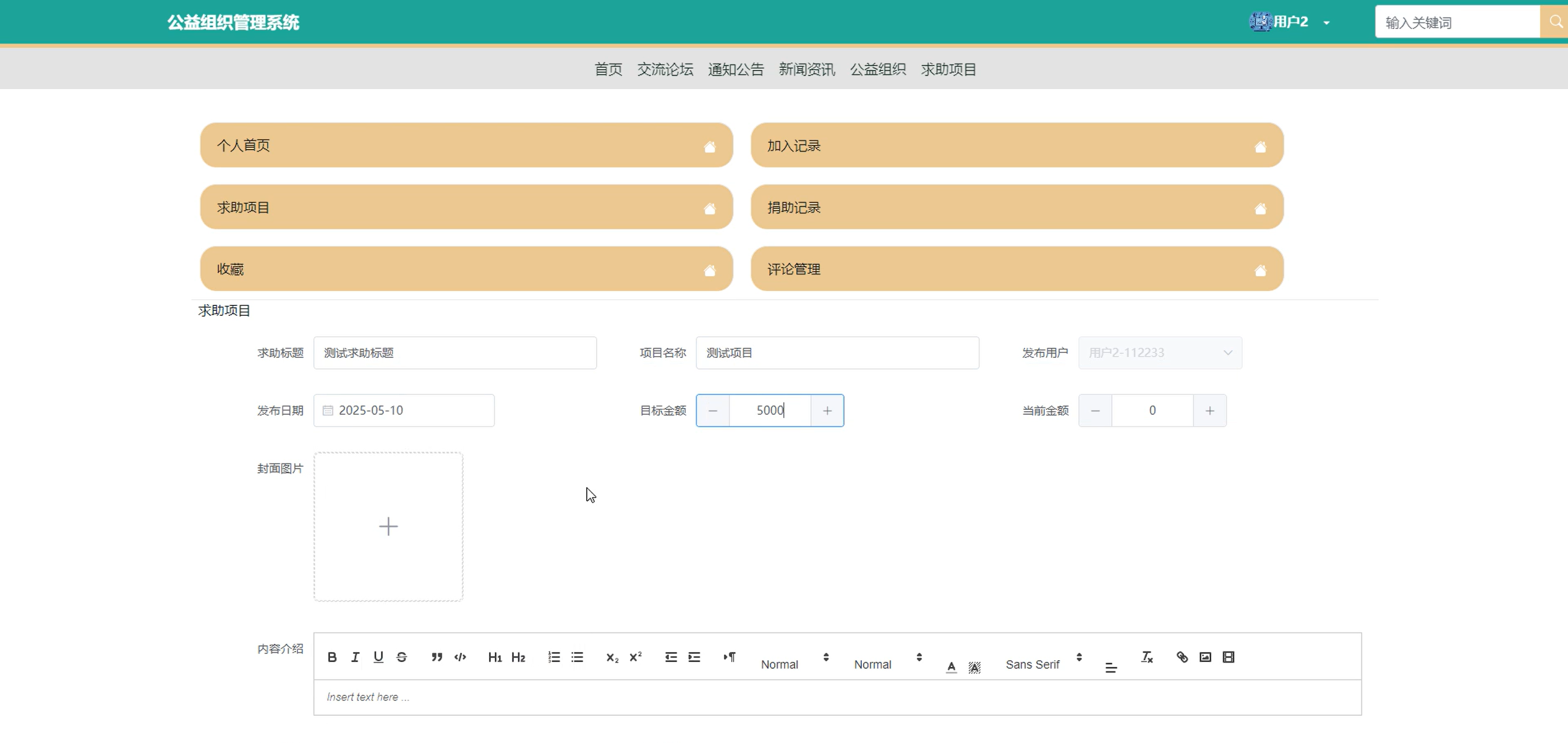1568x743 pixels.
Task: Open 交流论坛 in navigation bar
Action: tap(665, 69)
